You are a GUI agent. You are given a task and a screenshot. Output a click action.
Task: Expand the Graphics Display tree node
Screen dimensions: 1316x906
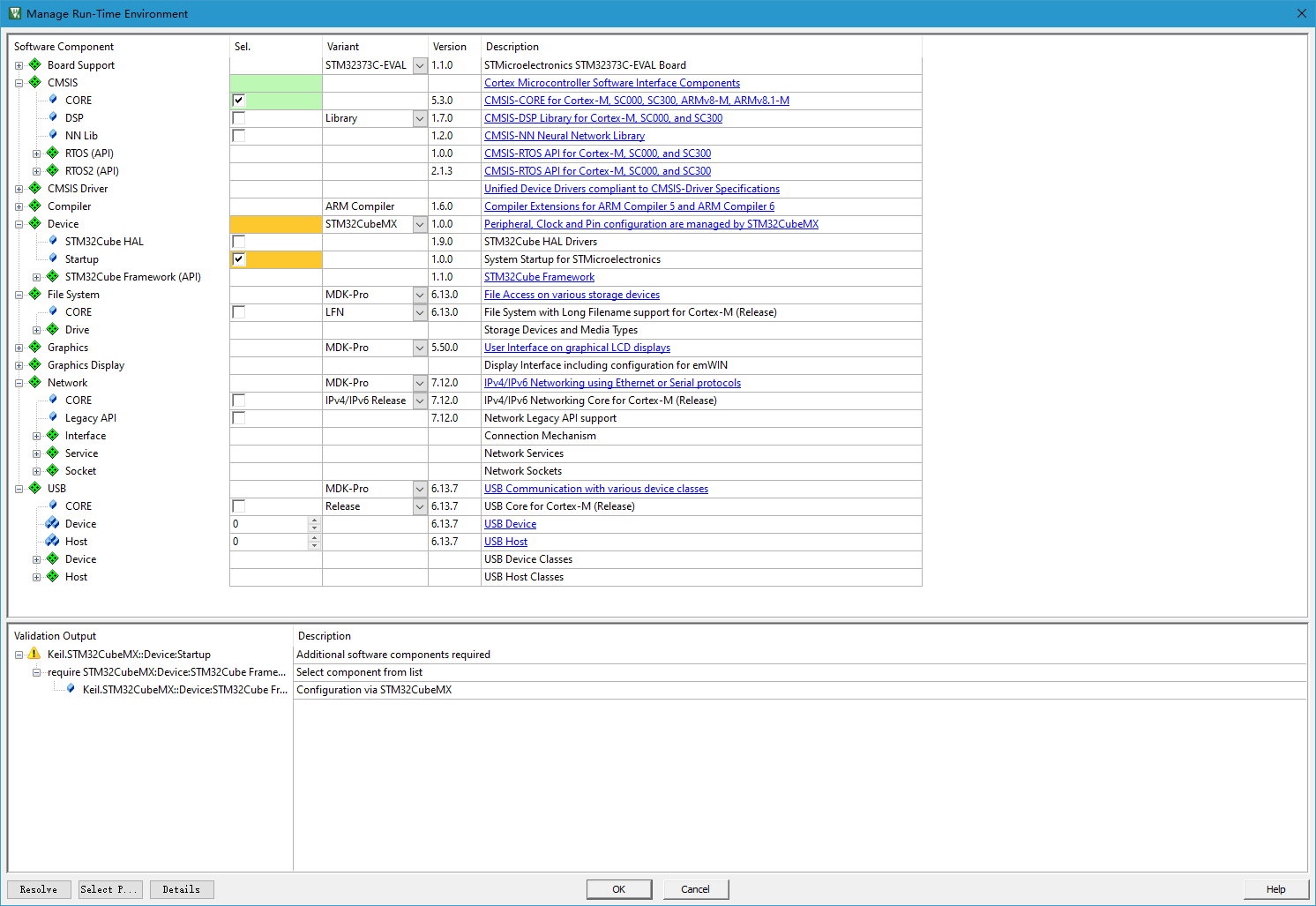[x=19, y=365]
